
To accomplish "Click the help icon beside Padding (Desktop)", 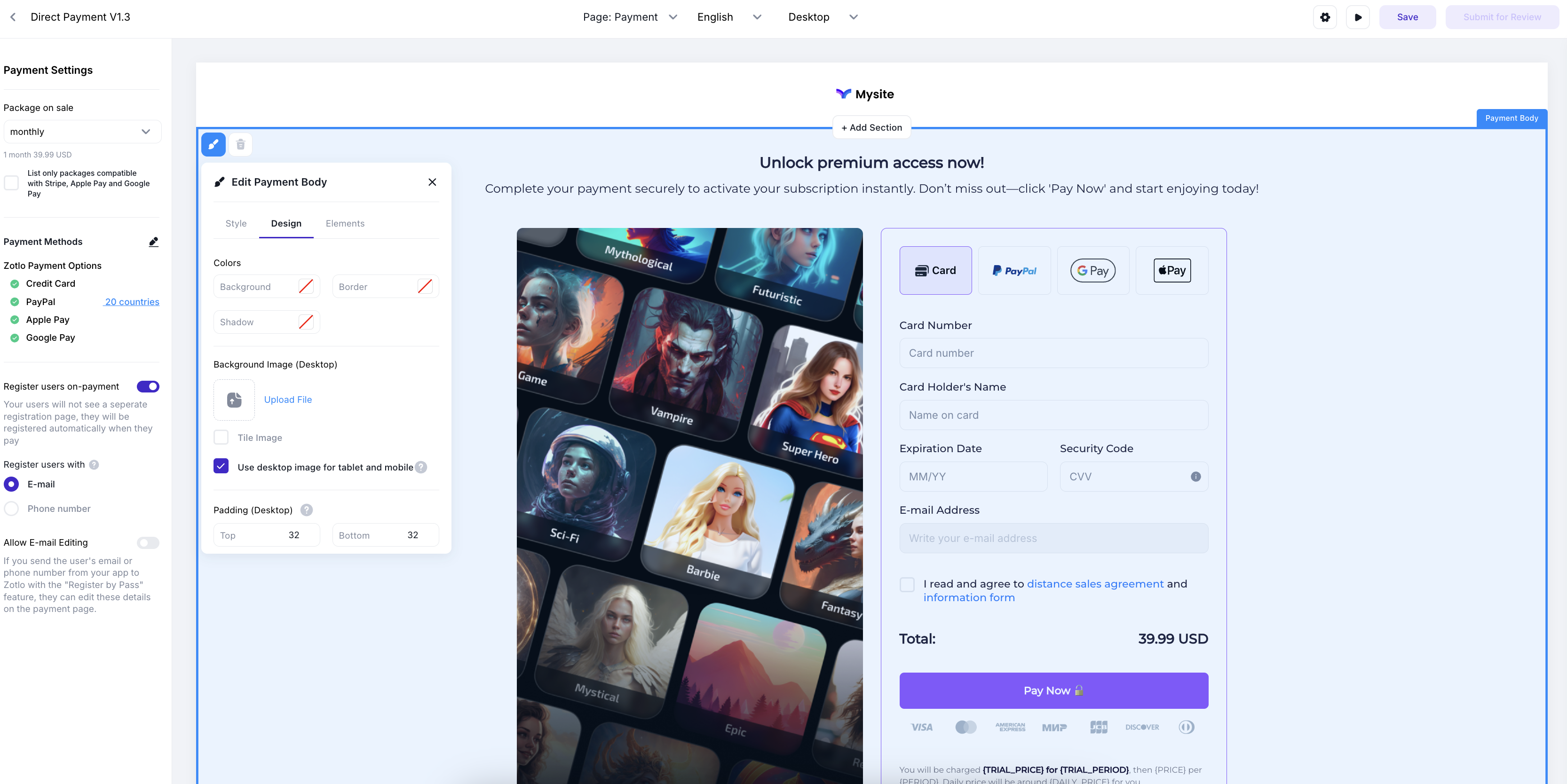I will coord(307,510).
